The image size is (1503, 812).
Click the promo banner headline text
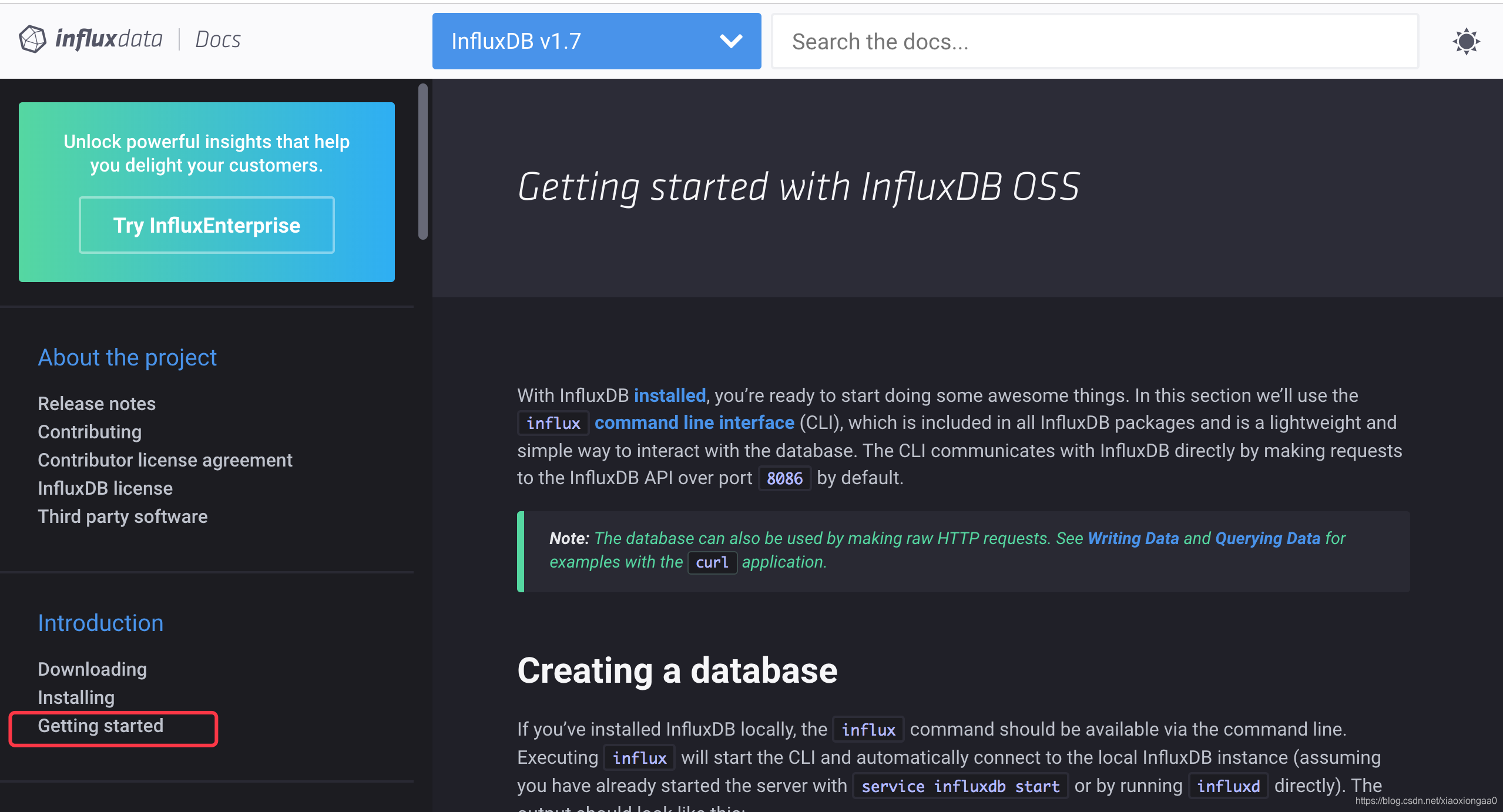pos(206,153)
